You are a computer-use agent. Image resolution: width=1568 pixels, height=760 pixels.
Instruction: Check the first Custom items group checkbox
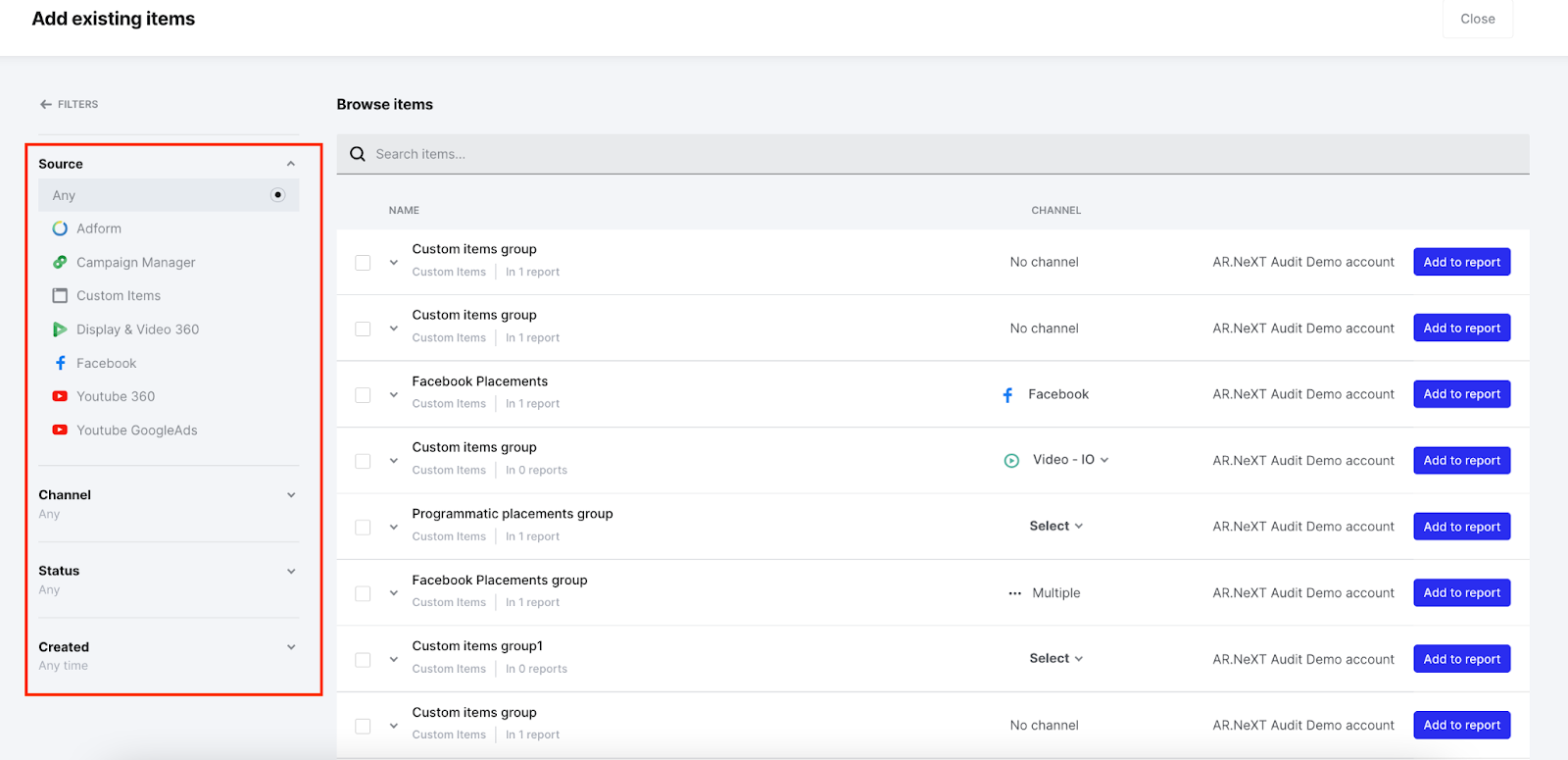(x=363, y=263)
